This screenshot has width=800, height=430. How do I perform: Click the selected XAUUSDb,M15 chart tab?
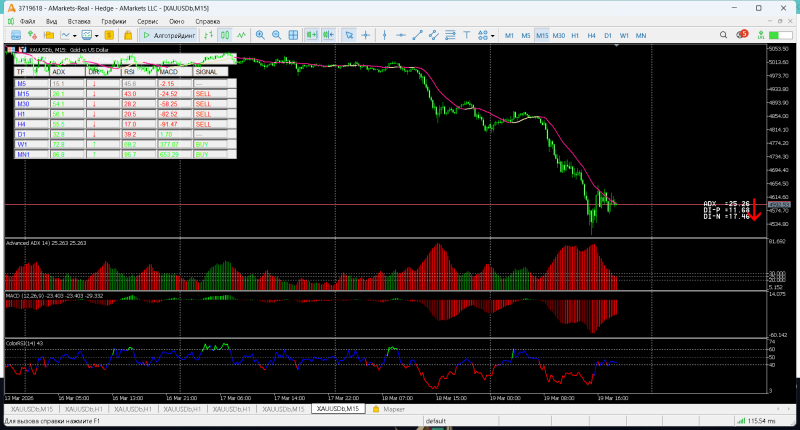[x=338, y=409]
